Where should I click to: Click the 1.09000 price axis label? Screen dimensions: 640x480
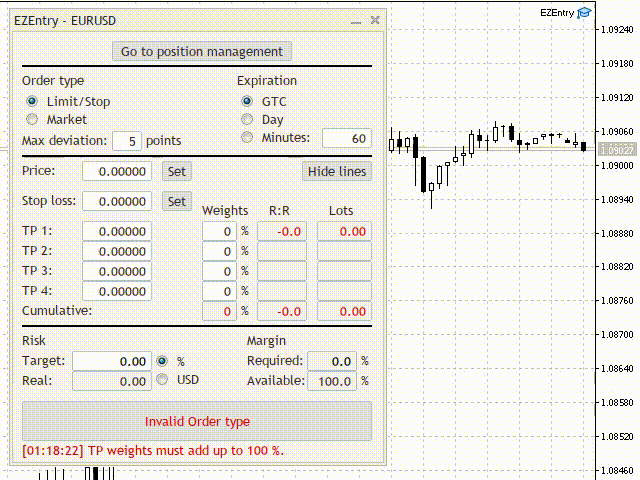pos(618,165)
